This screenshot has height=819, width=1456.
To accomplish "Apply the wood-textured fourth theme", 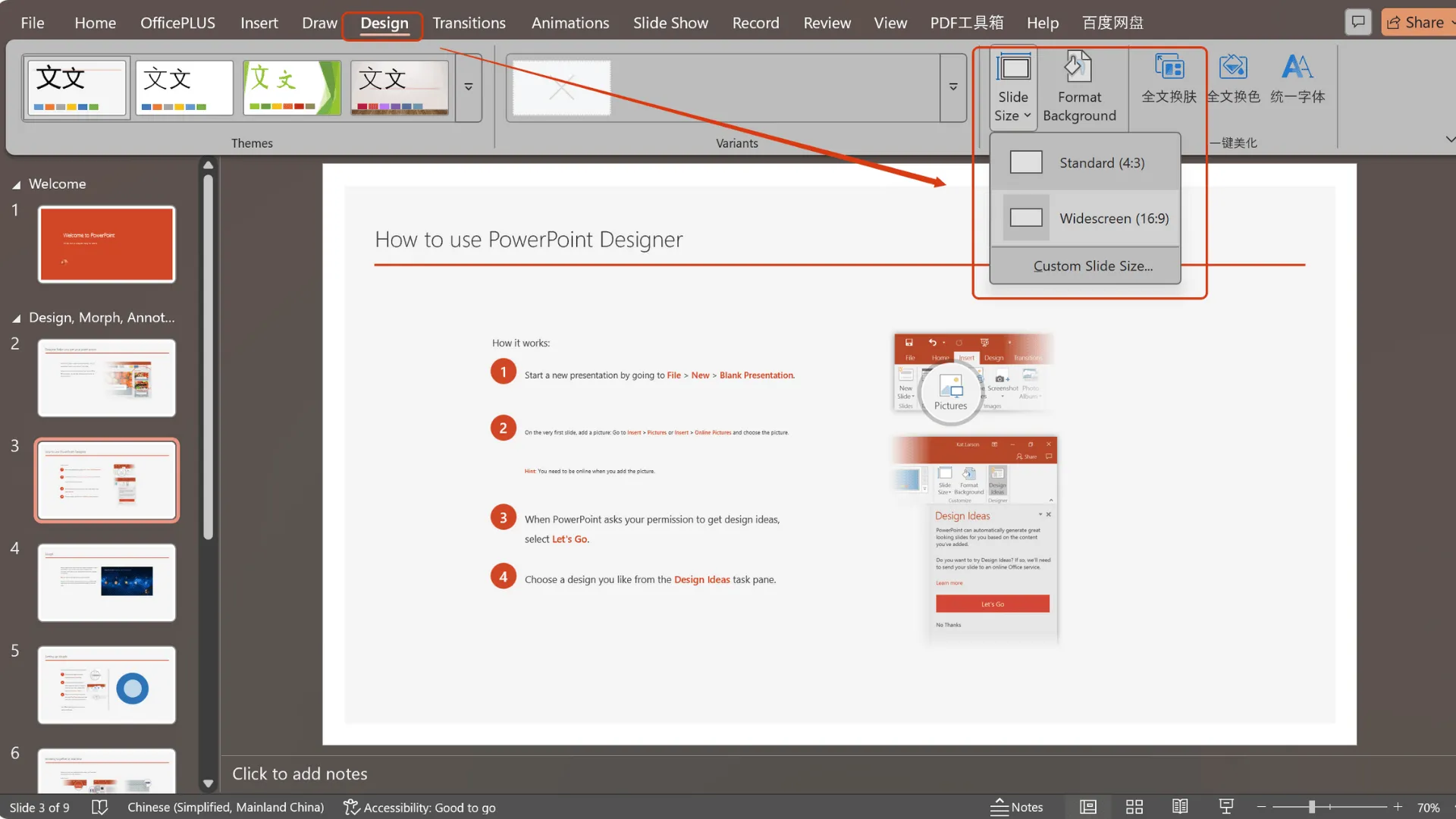I will (399, 87).
